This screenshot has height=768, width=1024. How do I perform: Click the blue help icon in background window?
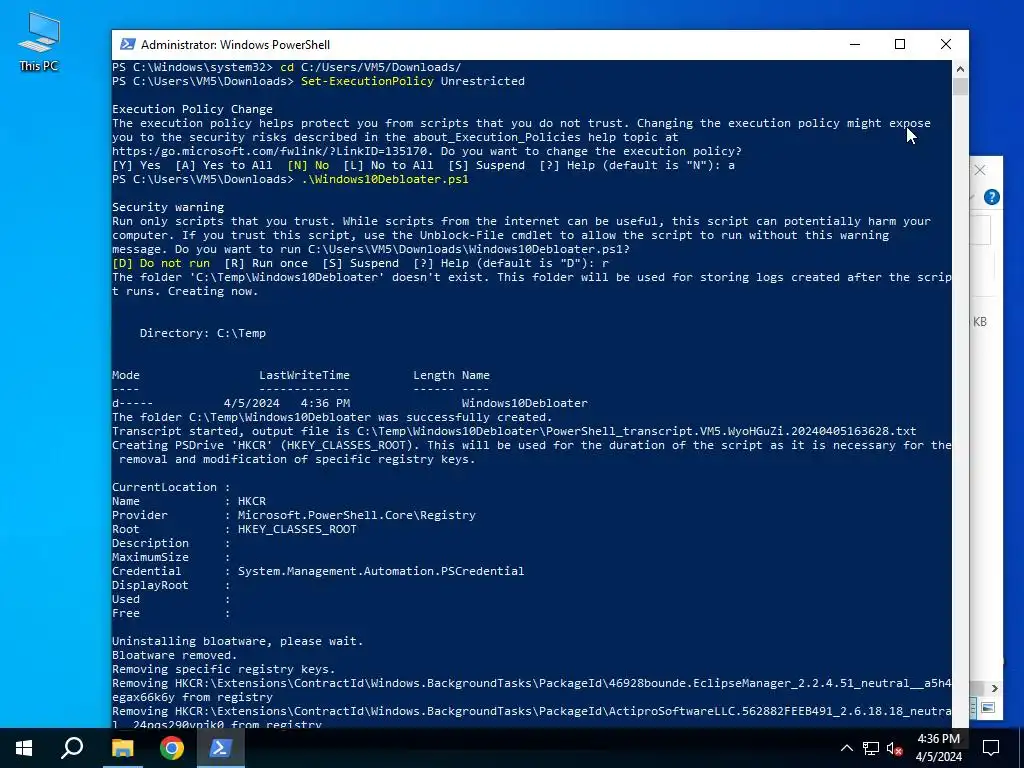(991, 197)
